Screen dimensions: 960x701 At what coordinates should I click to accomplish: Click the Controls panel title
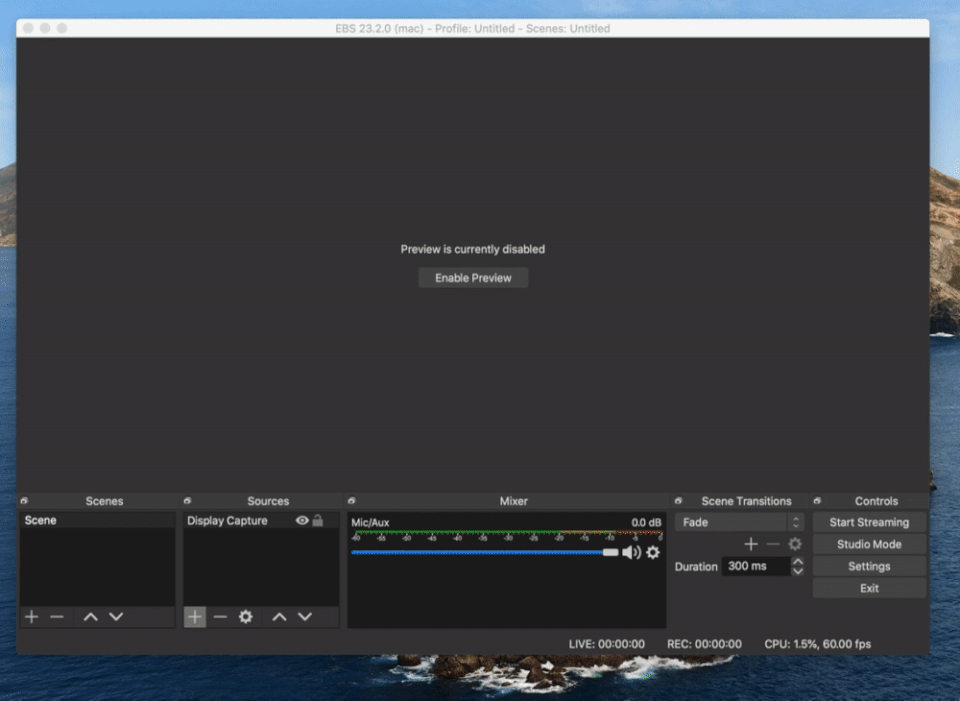click(x=876, y=501)
